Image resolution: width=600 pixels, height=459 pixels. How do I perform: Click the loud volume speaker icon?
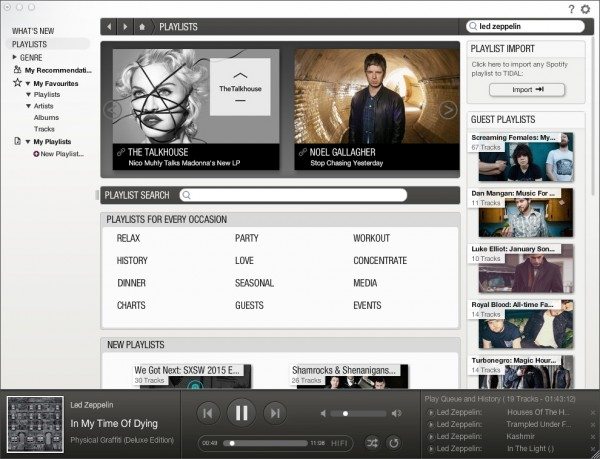396,413
